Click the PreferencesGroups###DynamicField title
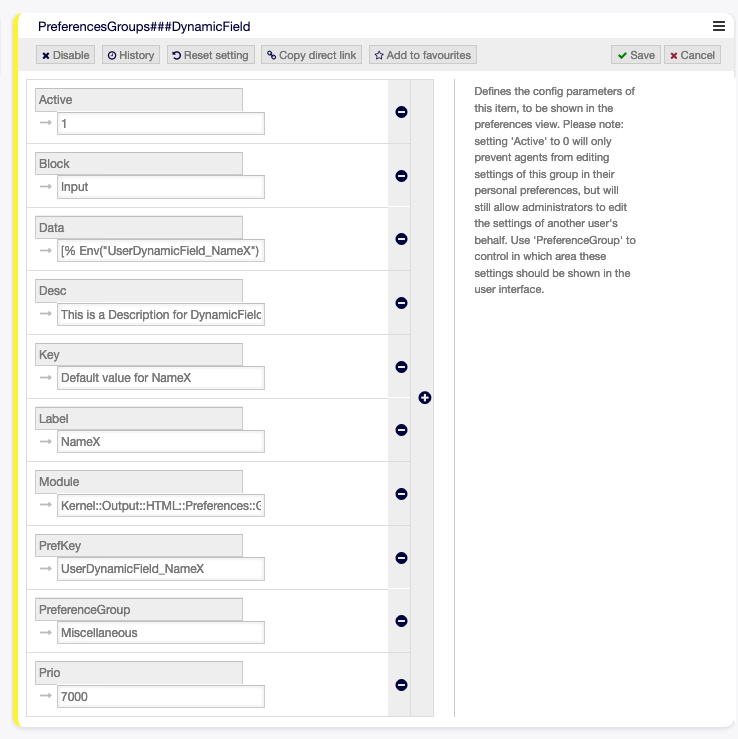Screen dimensions: 738x739 [x=144, y=26]
